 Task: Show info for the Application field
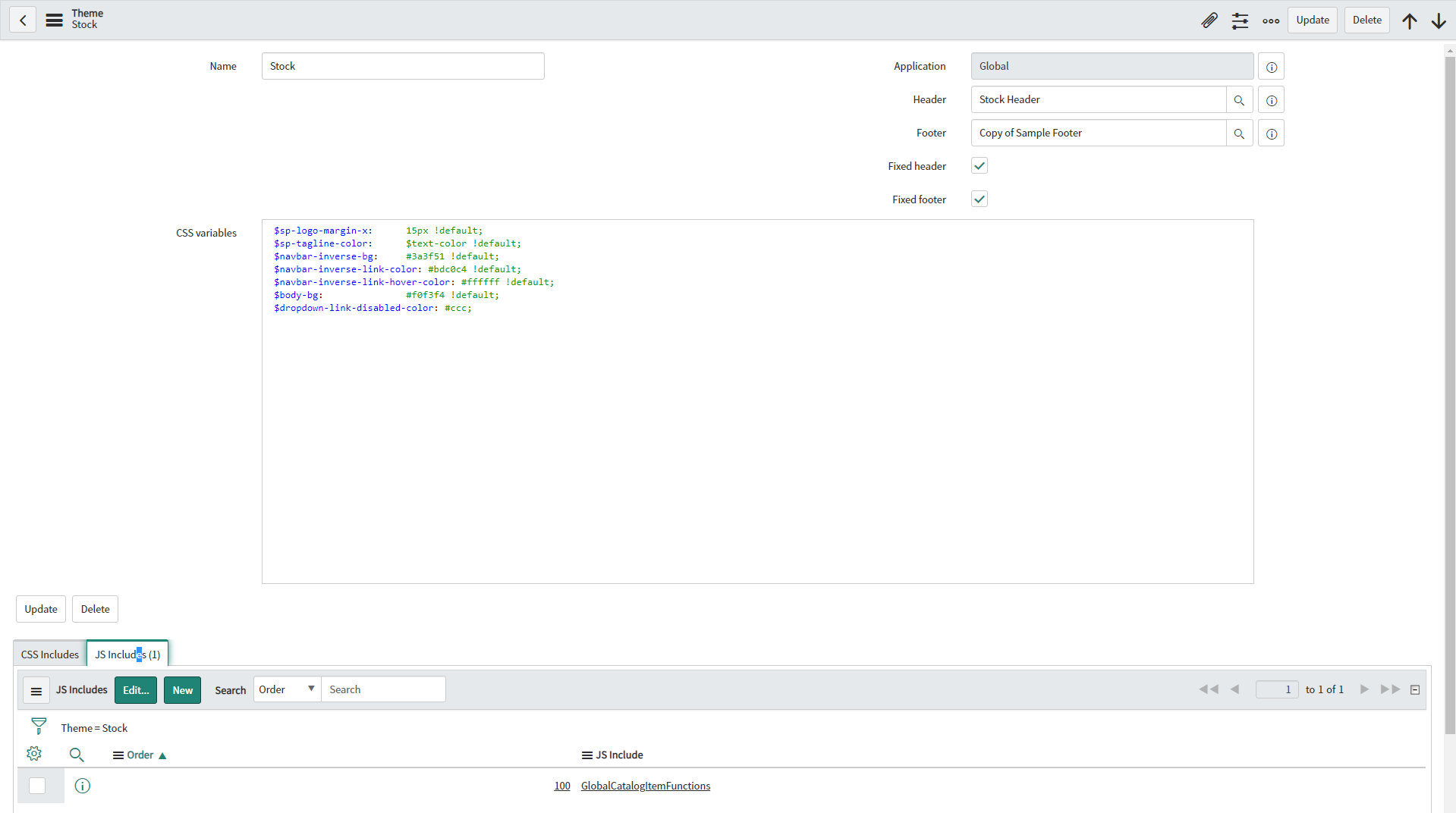(x=1272, y=67)
